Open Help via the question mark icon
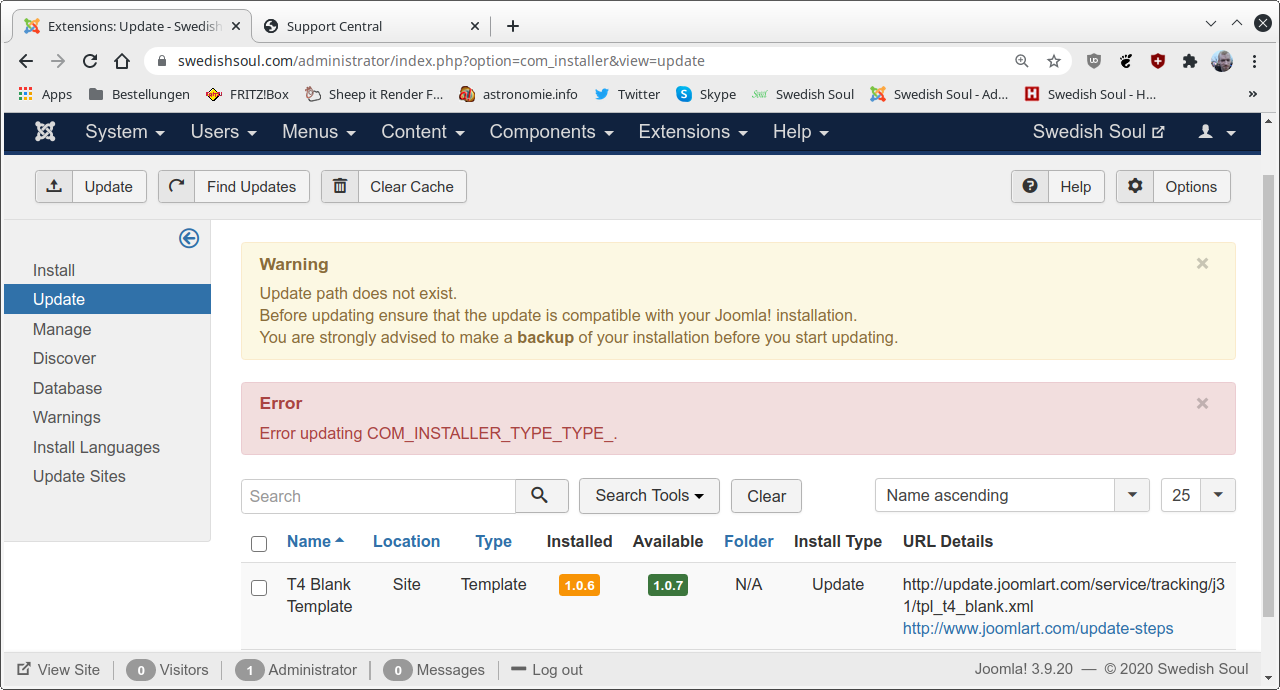Viewport: 1280px width, 690px height. (1029, 186)
